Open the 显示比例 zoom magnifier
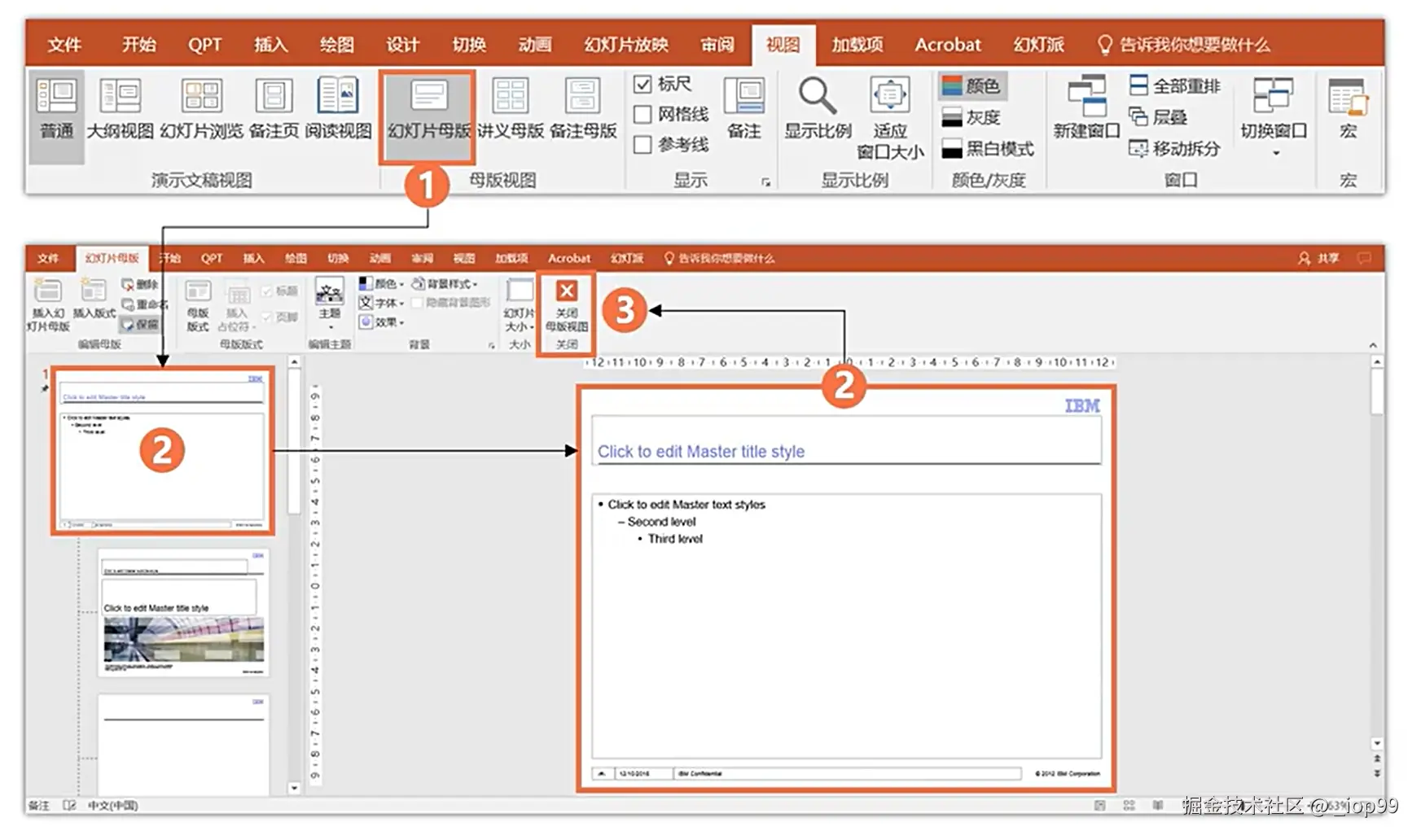This screenshot has width=1421, height=840. tap(818, 109)
